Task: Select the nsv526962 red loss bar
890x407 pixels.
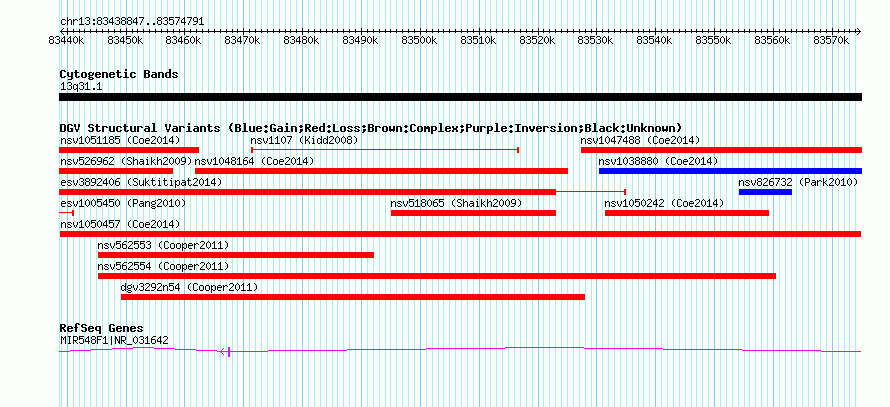Action: [x=116, y=171]
